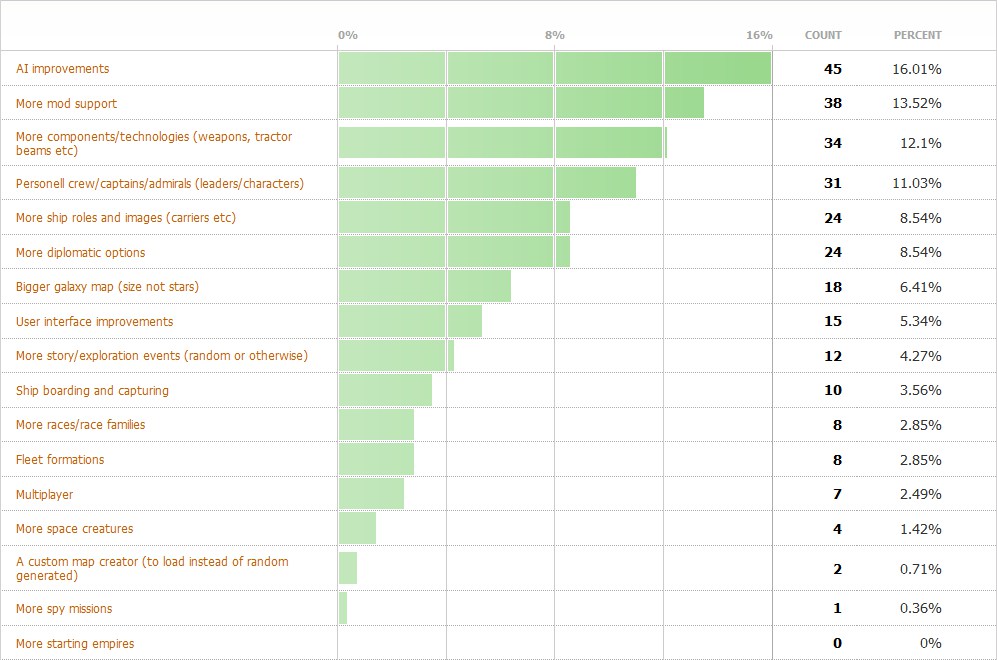Select 'More space creatures' label

(x=74, y=529)
